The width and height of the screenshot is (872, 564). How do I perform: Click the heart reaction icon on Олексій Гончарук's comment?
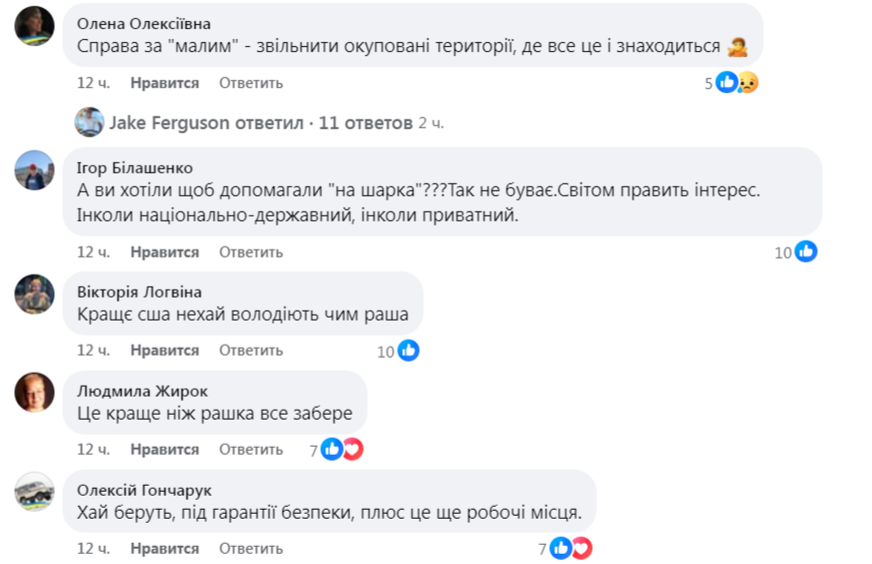tap(581, 549)
